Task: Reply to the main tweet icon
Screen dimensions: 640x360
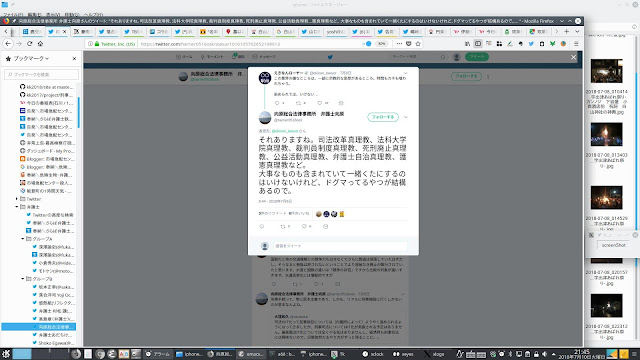Action: [x=262, y=226]
